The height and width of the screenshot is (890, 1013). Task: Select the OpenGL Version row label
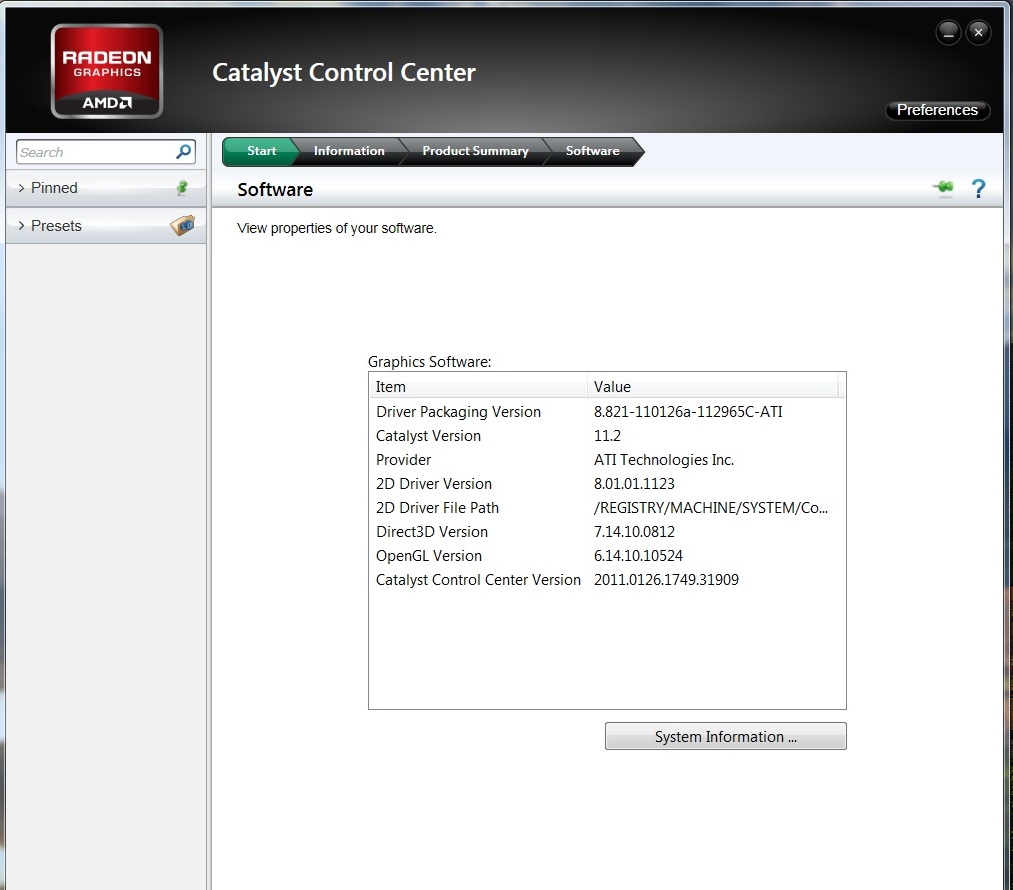429,555
